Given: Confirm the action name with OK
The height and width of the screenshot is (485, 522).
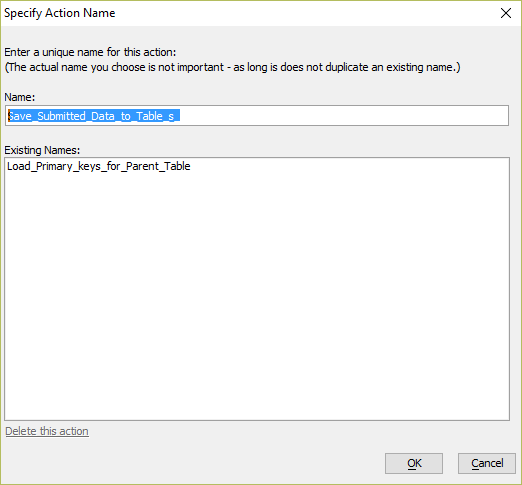Looking at the screenshot, I should (414, 463).
